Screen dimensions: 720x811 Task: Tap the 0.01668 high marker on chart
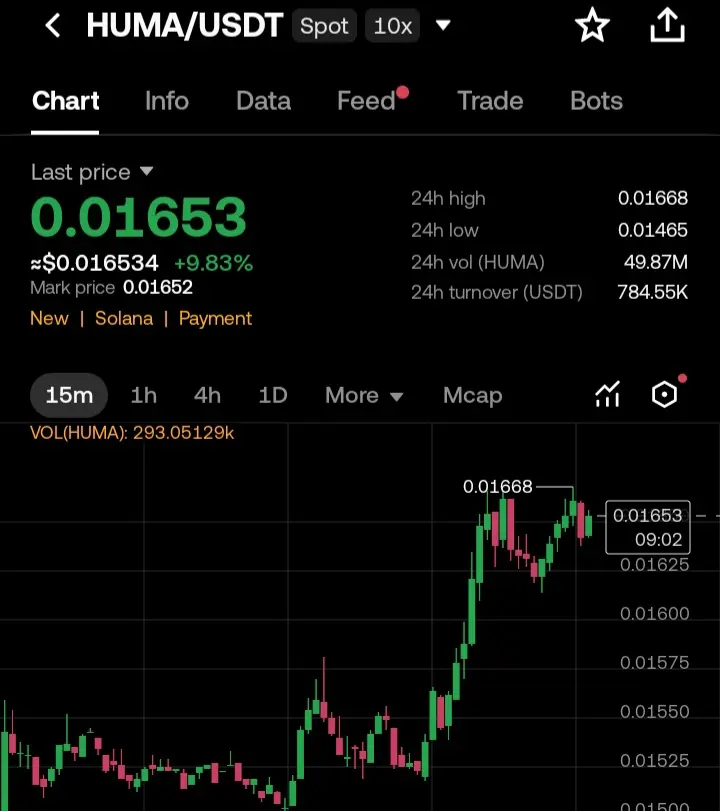[x=498, y=487]
